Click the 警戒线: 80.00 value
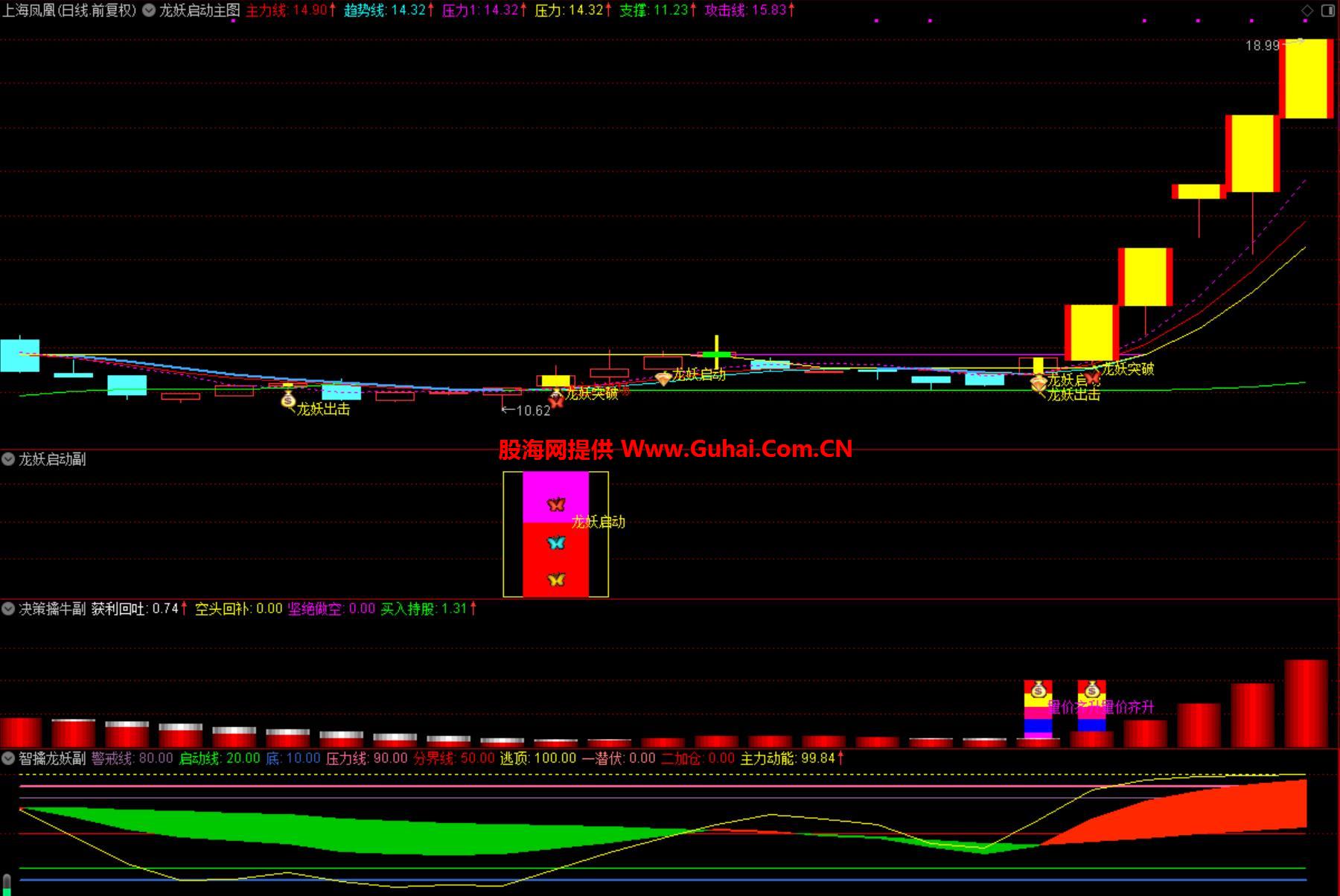This screenshot has width=1340, height=896. click(133, 758)
